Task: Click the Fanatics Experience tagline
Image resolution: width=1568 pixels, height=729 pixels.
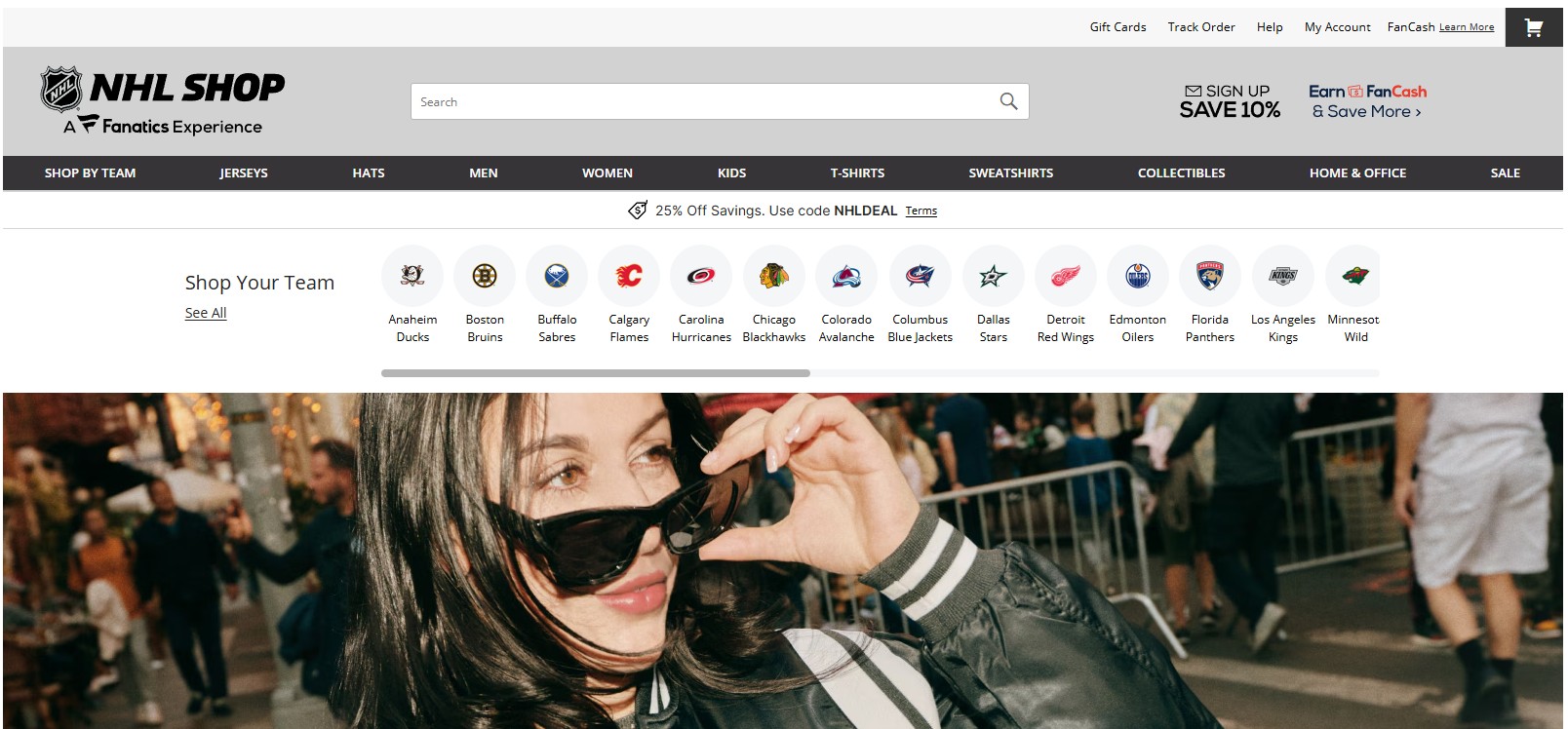Action: [163, 126]
